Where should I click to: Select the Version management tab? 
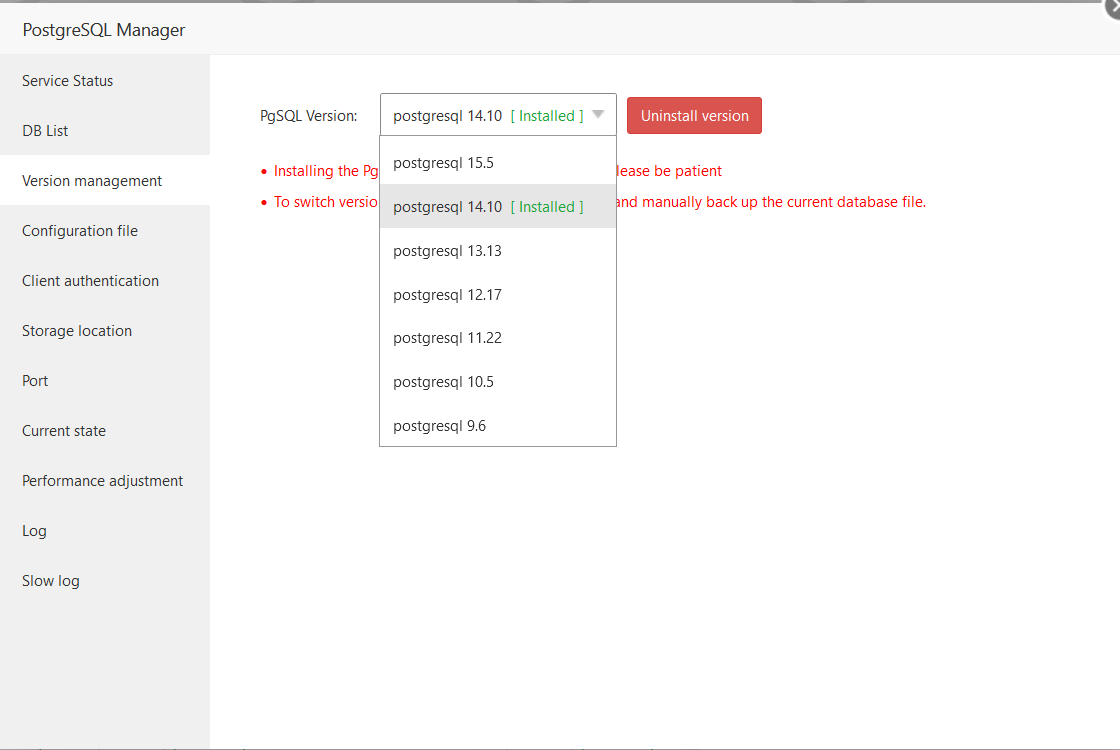(x=105, y=181)
